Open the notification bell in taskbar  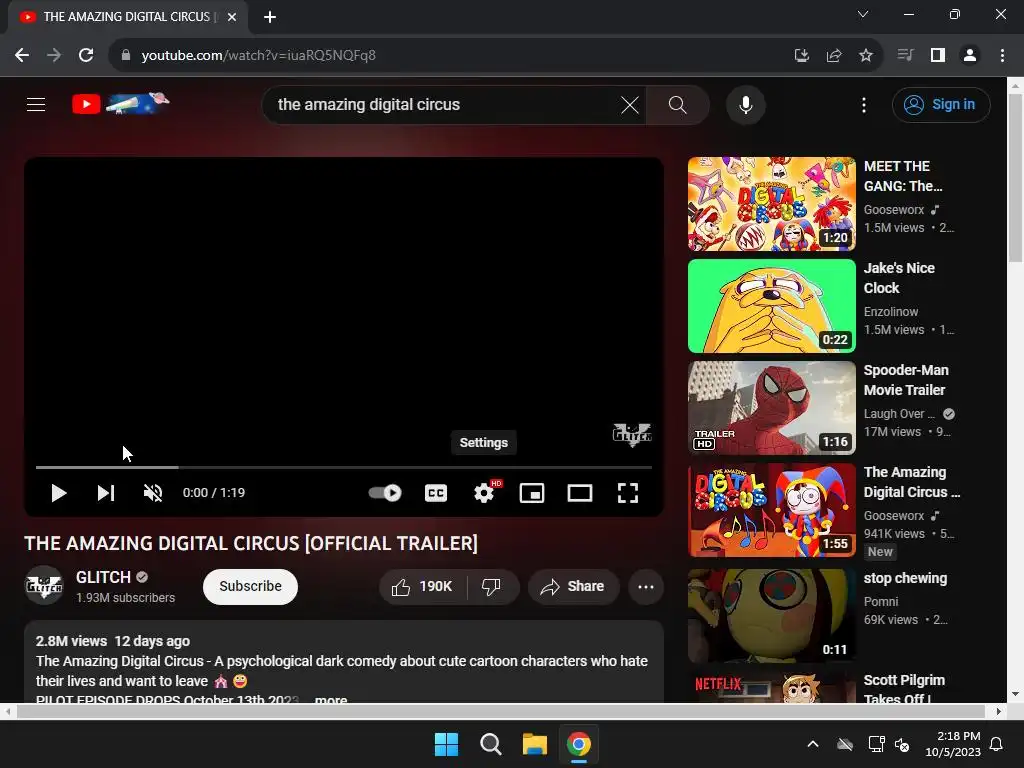(x=997, y=744)
